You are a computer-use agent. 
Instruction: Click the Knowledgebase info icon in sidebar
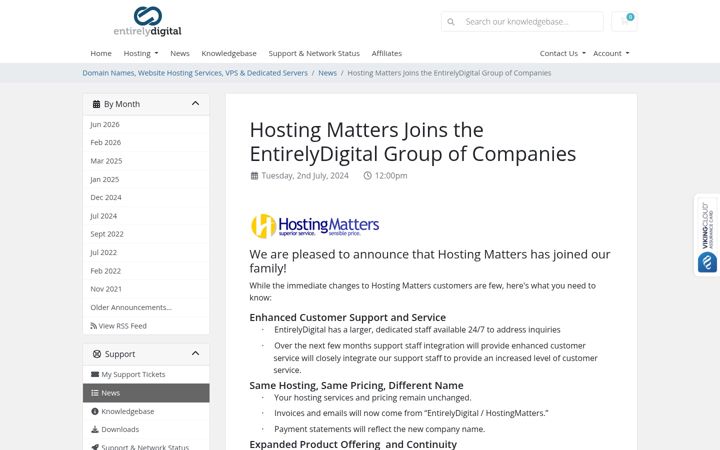point(95,411)
